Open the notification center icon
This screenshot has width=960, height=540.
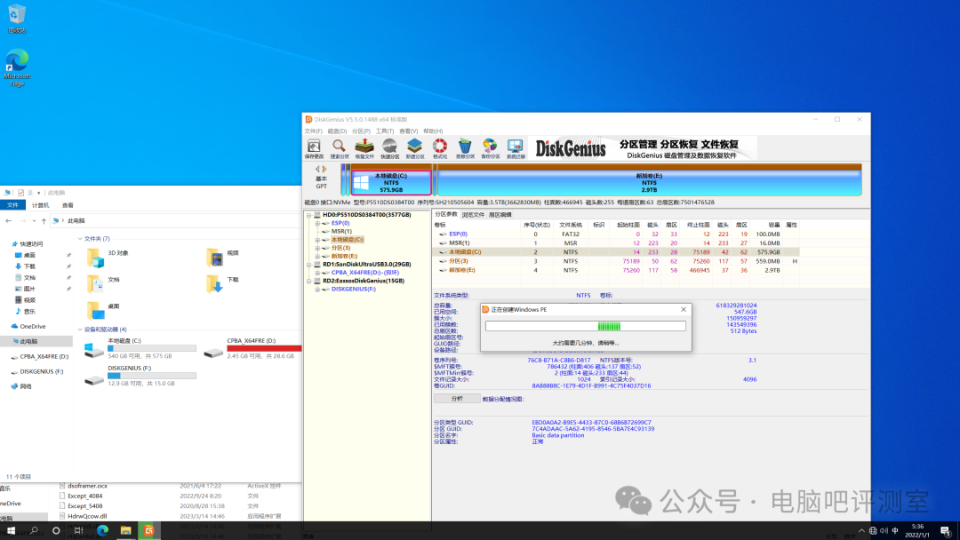coord(945,531)
